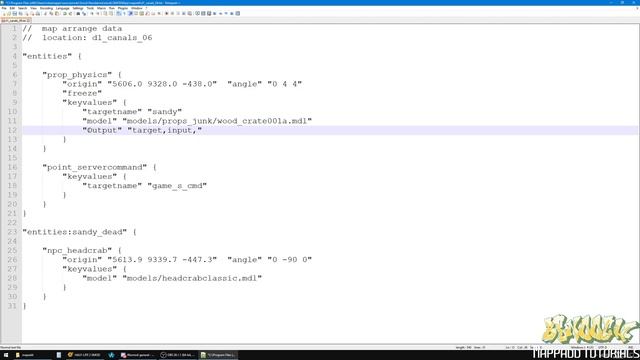The height and width of the screenshot is (360, 640).
Task: Click "sandy" targetname value on line 10
Action: pyautogui.click(x=164, y=111)
